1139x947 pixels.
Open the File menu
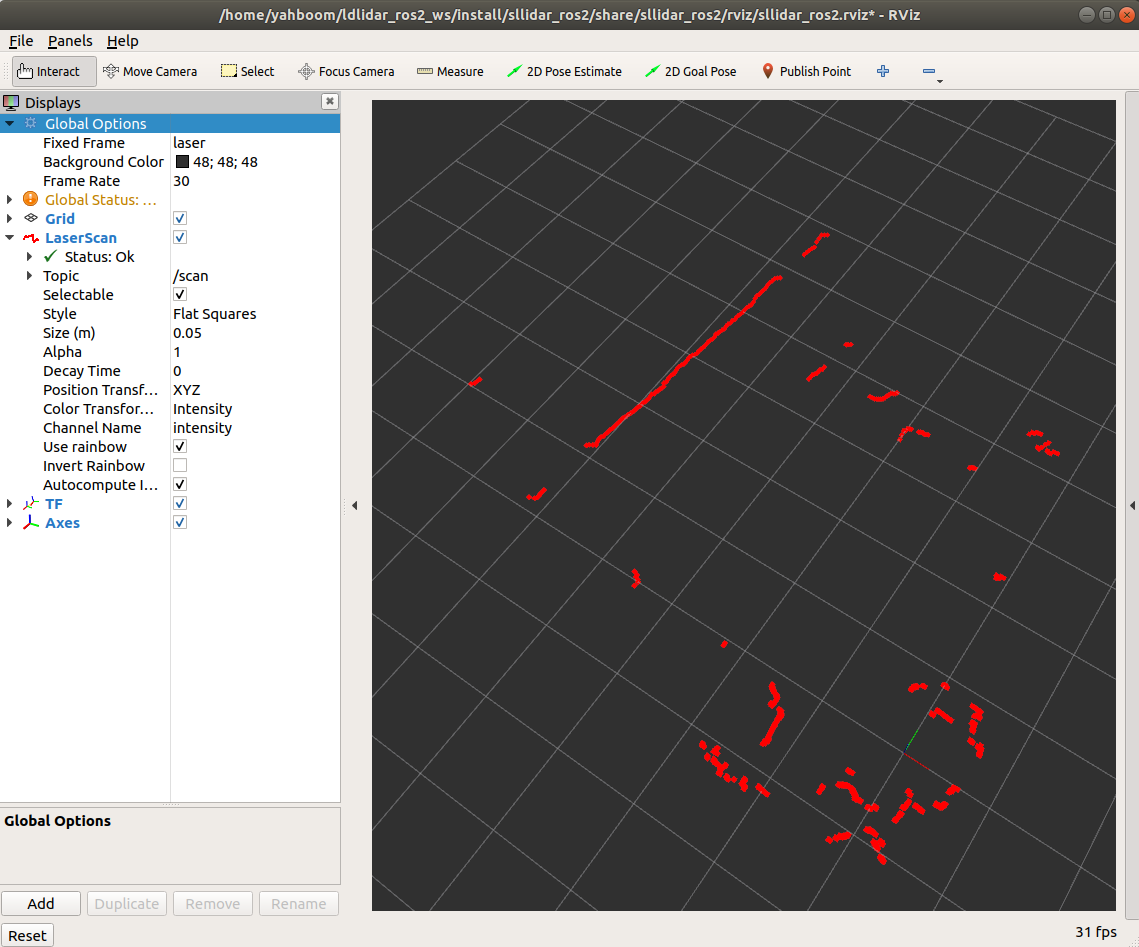21,41
